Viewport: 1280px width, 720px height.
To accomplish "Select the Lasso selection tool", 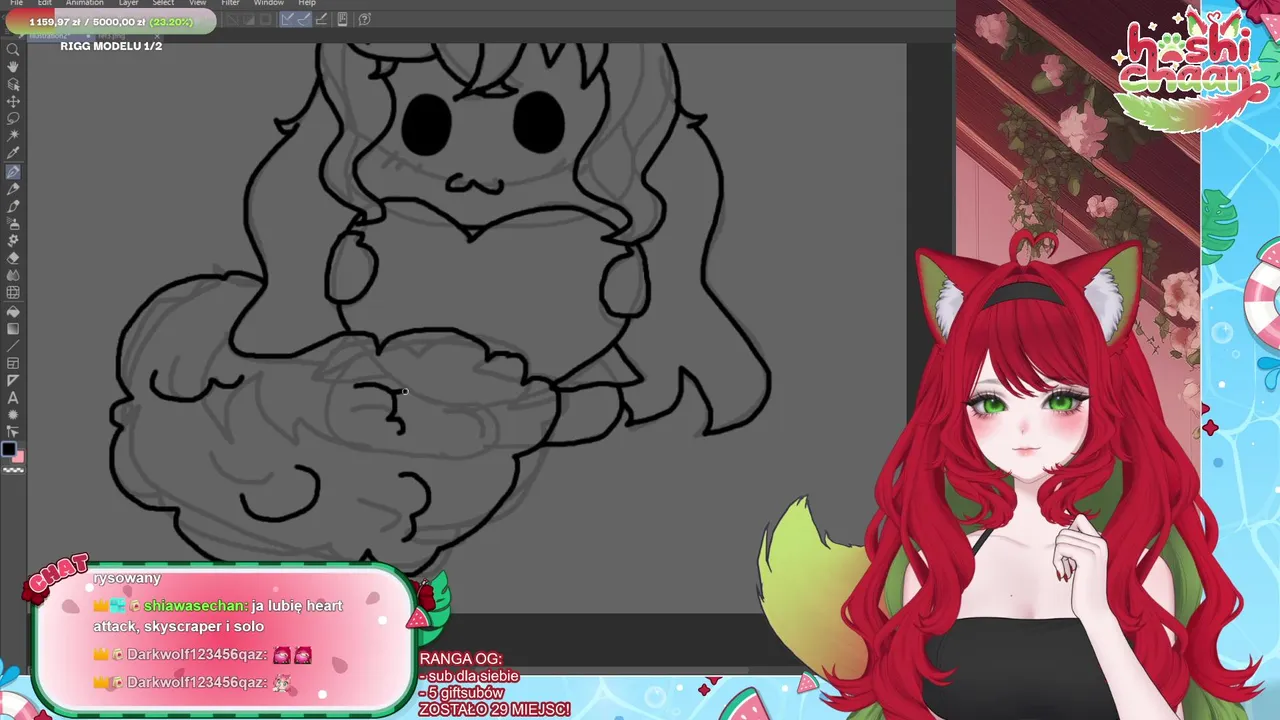I will 13,118.
